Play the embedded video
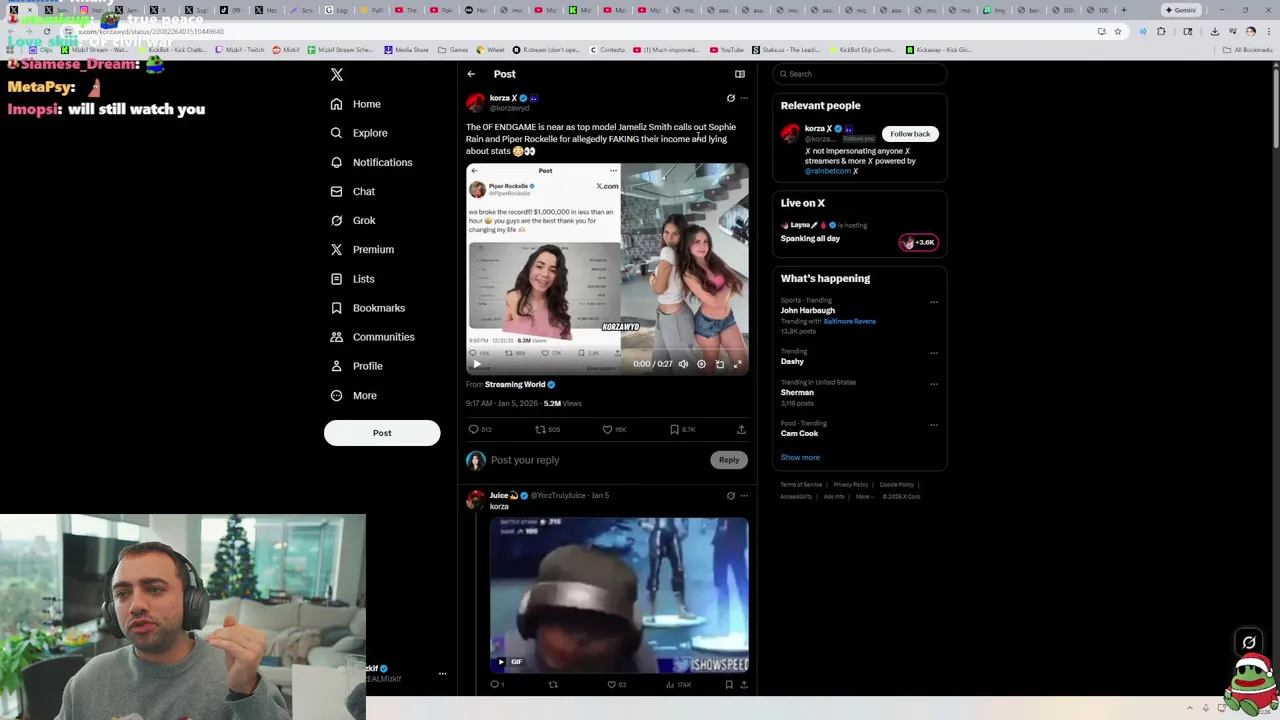The height and width of the screenshot is (720, 1280). click(x=476, y=364)
